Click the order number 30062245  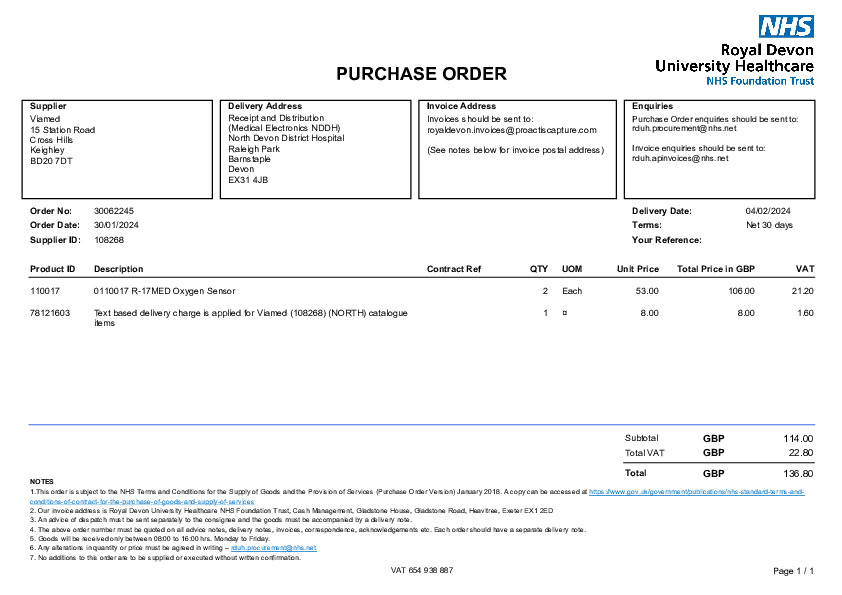(x=114, y=211)
